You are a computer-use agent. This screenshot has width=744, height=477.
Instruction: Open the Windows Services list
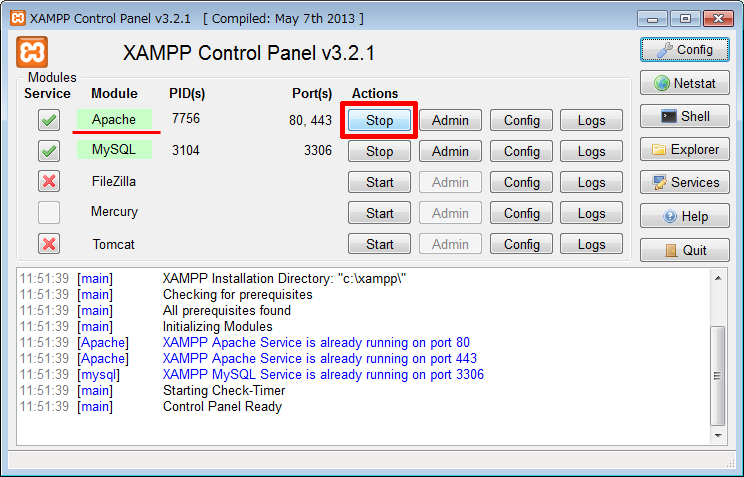coord(685,182)
